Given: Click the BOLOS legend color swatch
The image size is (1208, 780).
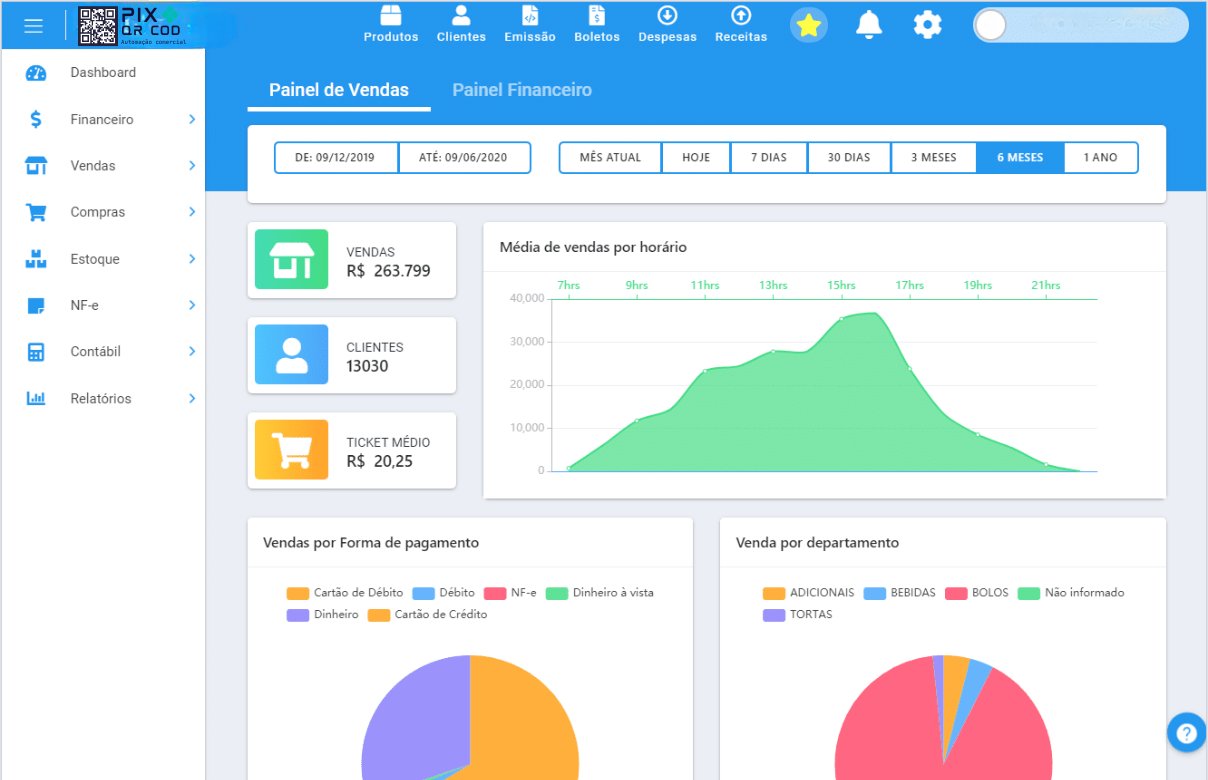Looking at the screenshot, I should click(956, 593).
